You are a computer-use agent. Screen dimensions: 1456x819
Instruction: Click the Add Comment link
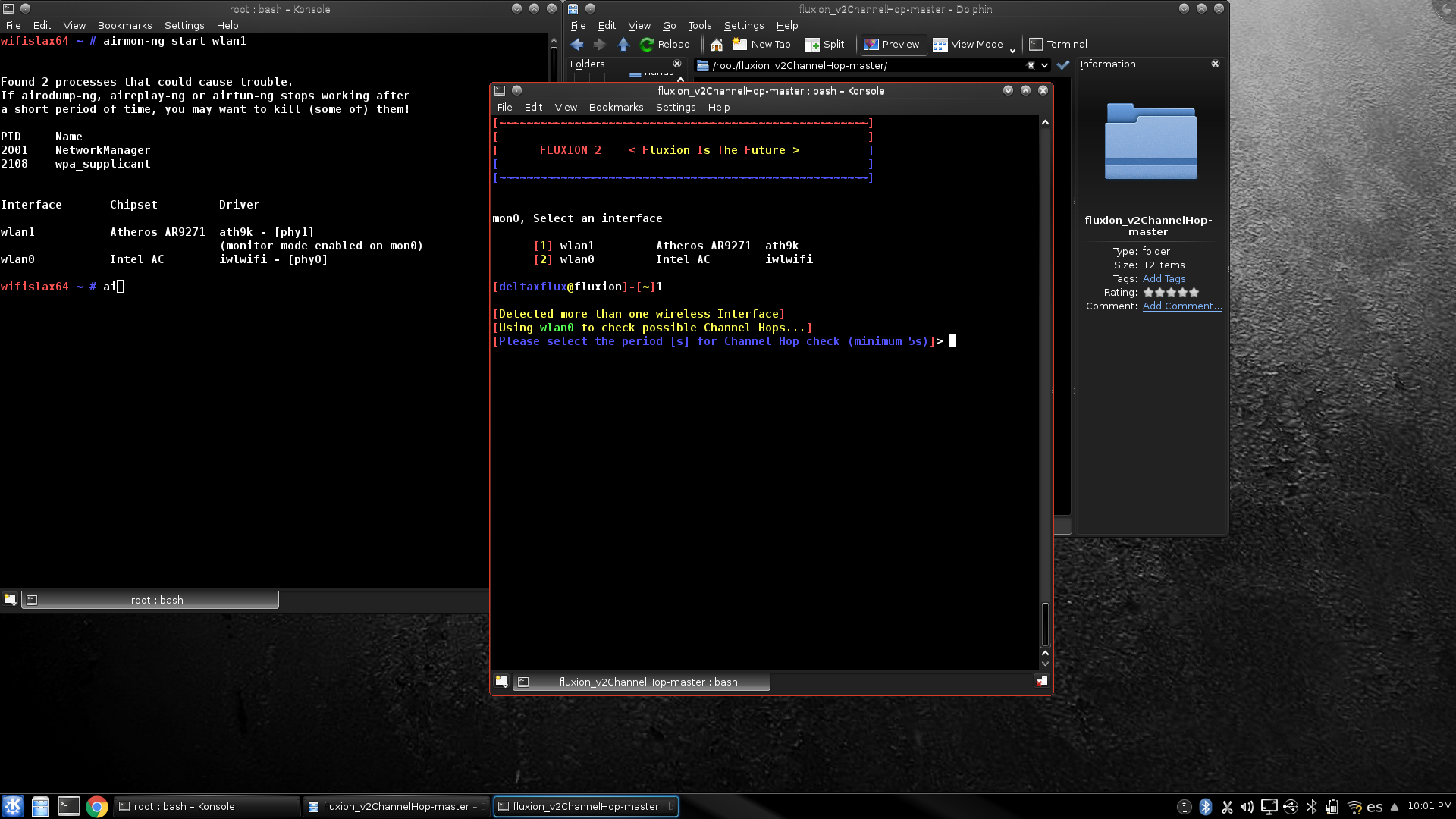click(x=1181, y=306)
